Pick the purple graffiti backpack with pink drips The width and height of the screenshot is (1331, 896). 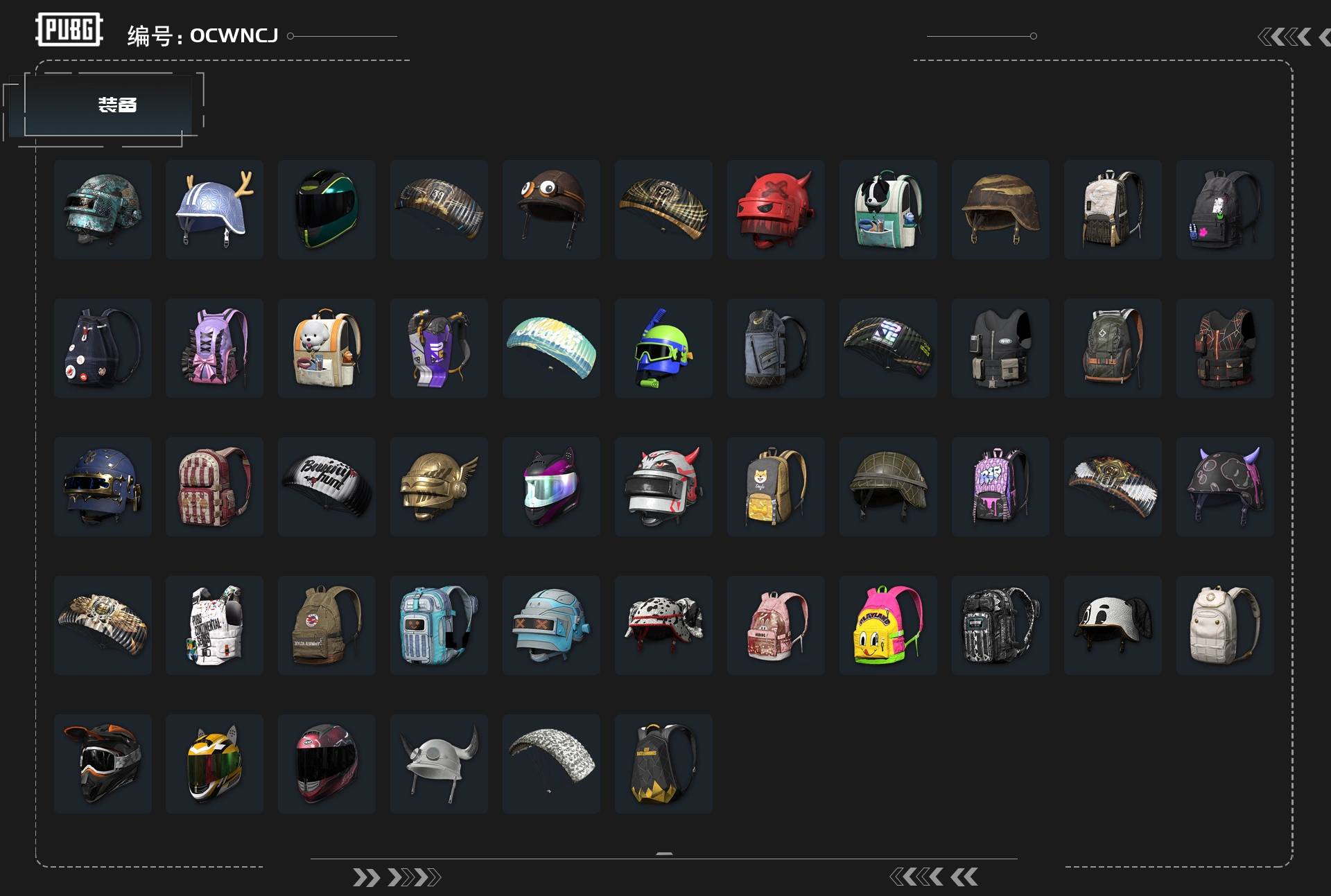tap(1001, 486)
